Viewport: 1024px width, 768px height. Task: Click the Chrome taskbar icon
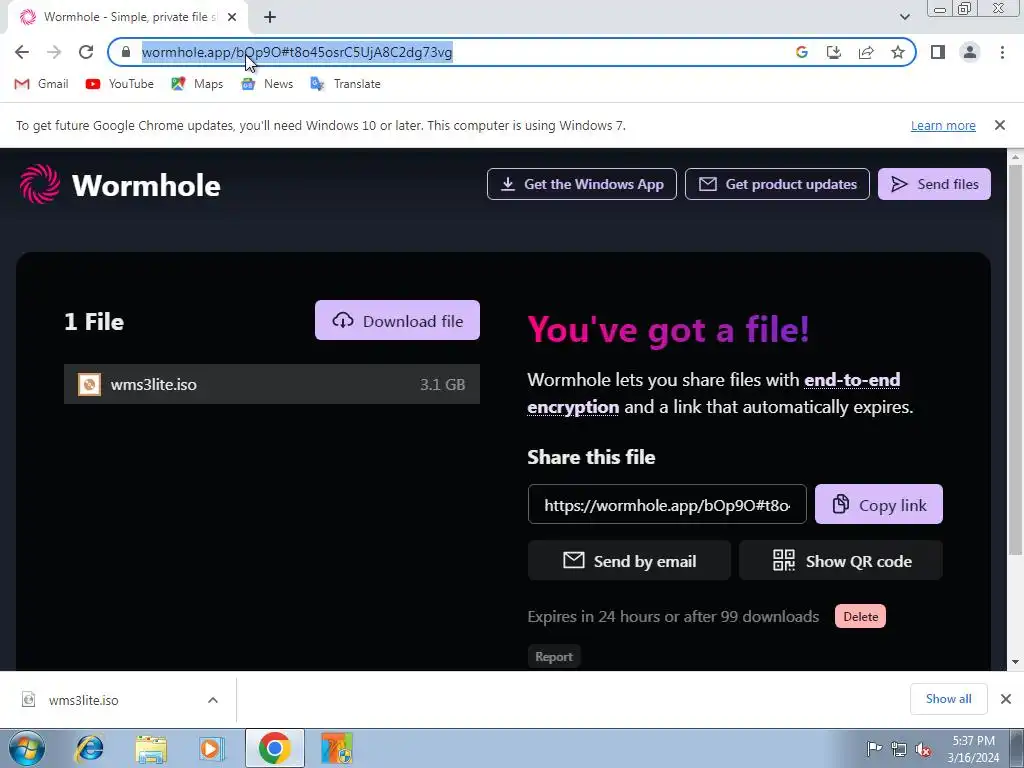pyautogui.click(x=274, y=748)
